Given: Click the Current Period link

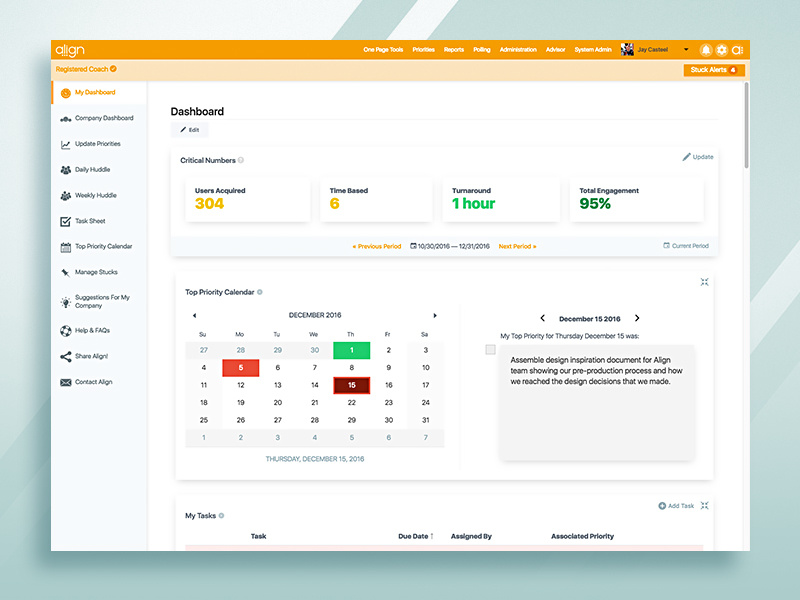Looking at the screenshot, I should 686,246.
